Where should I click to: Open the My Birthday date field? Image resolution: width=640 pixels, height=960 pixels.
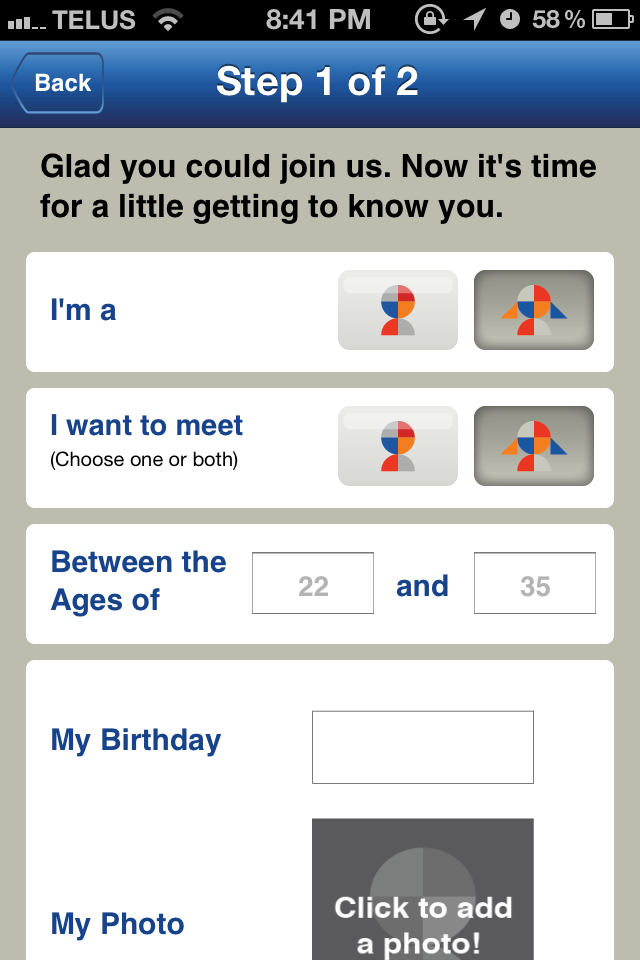[x=422, y=747]
